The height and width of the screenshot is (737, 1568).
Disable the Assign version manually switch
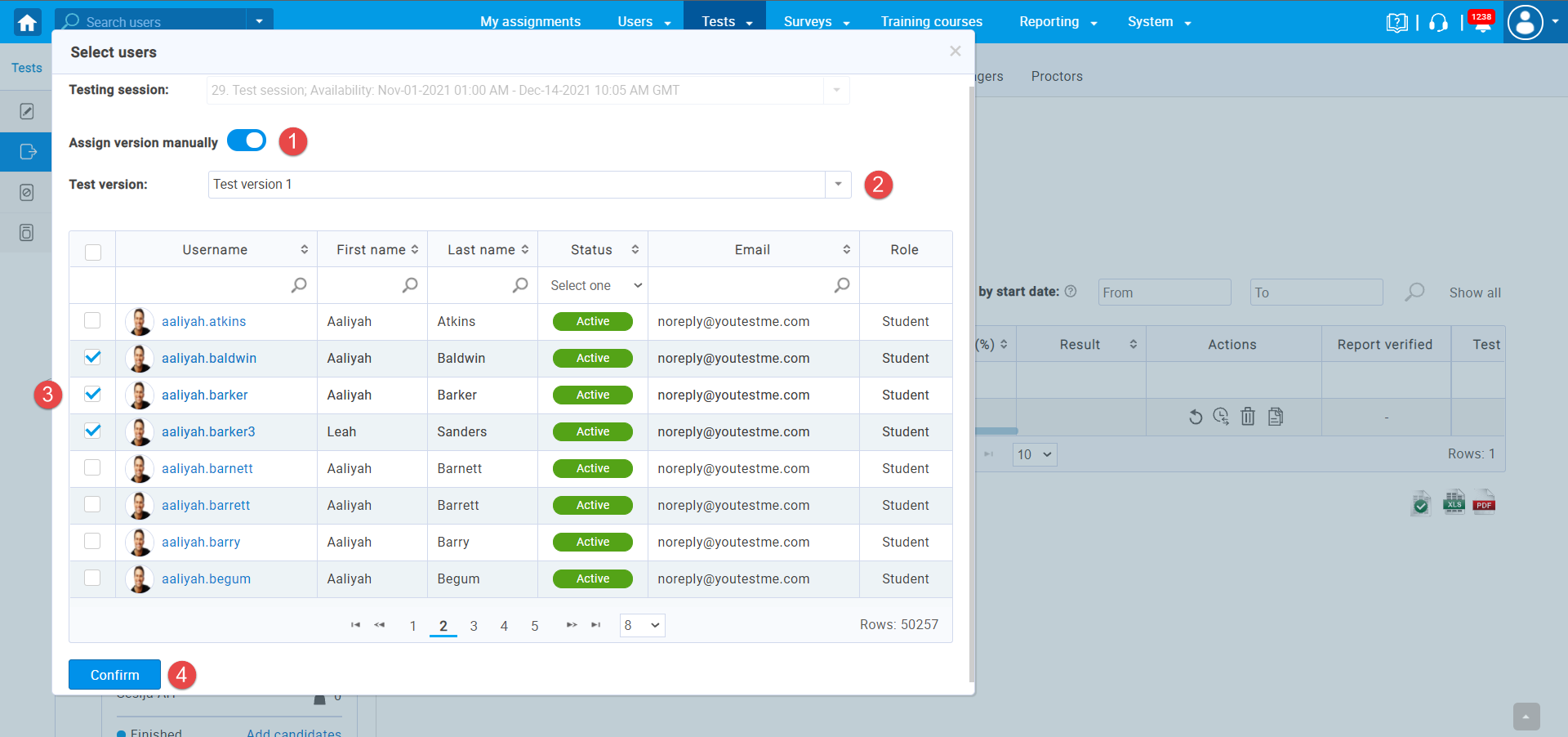click(x=246, y=141)
